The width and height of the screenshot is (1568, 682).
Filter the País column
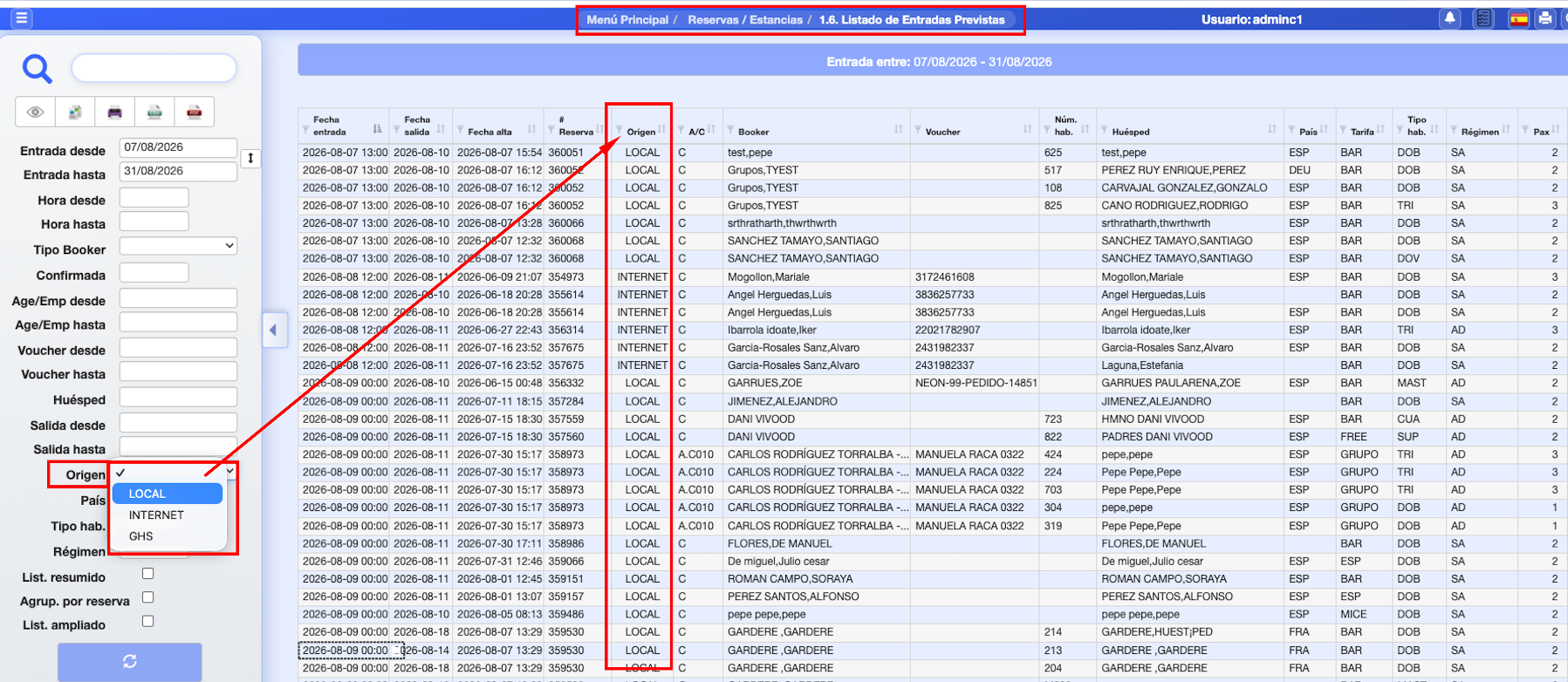pyautogui.click(x=1292, y=131)
